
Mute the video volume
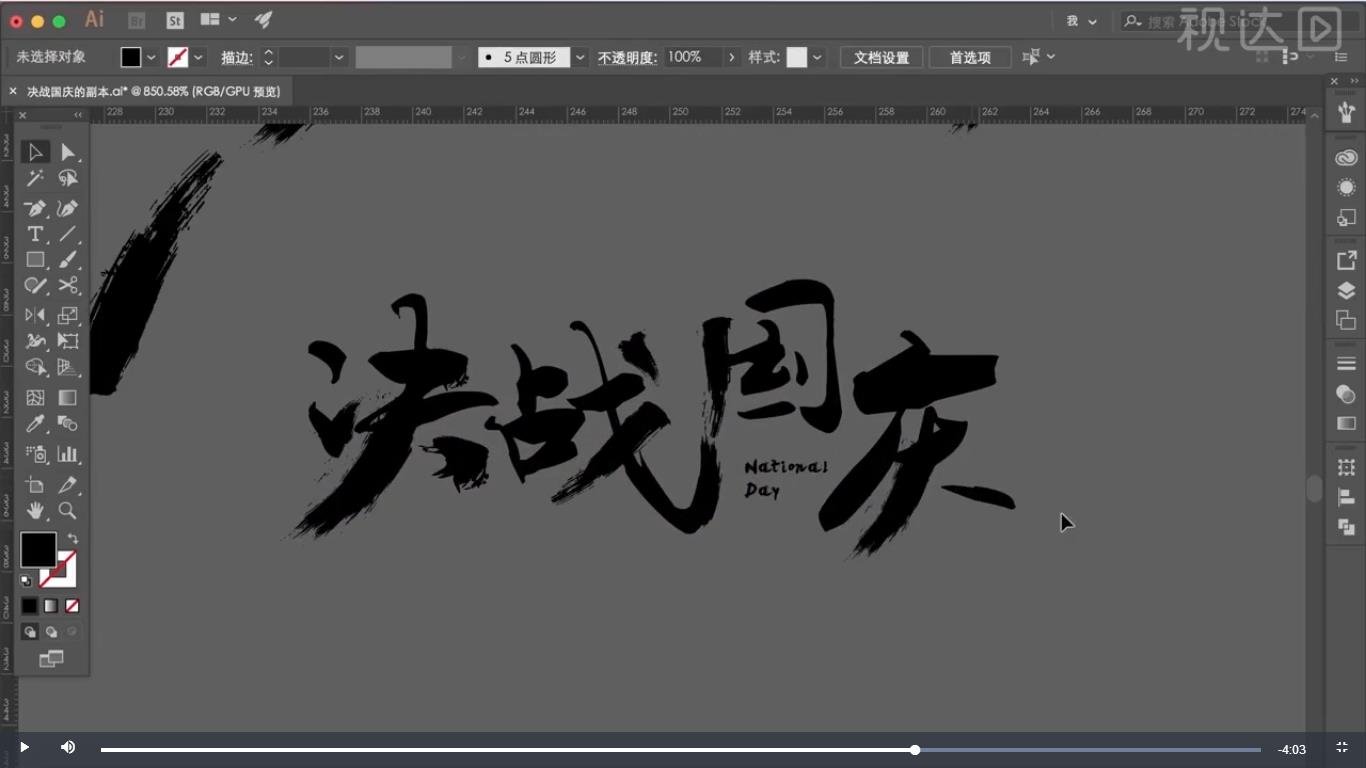tap(68, 747)
